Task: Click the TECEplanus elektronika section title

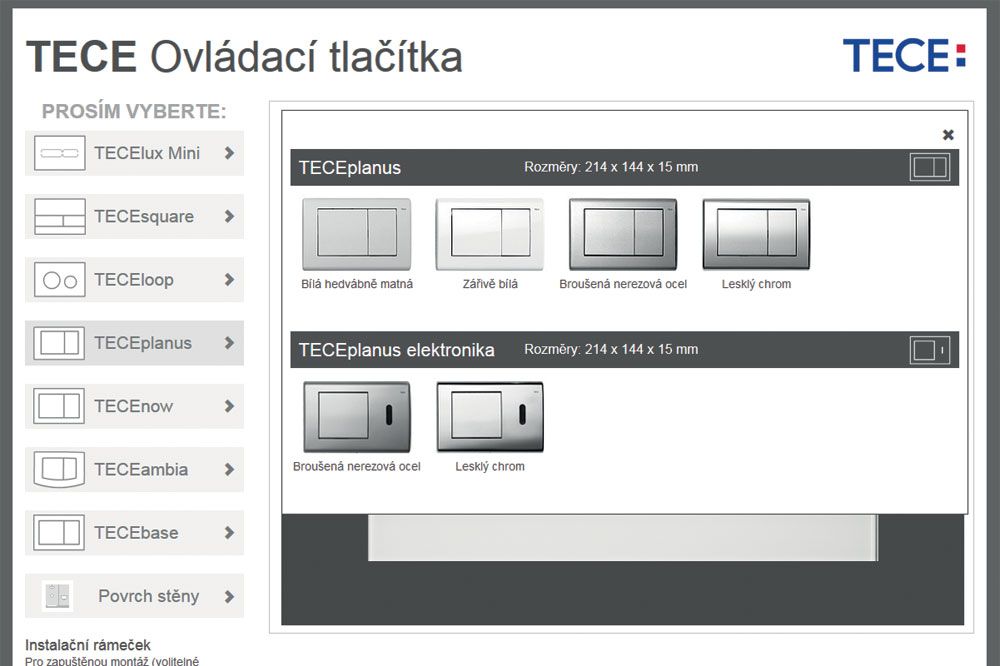Action: [x=396, y=350]
